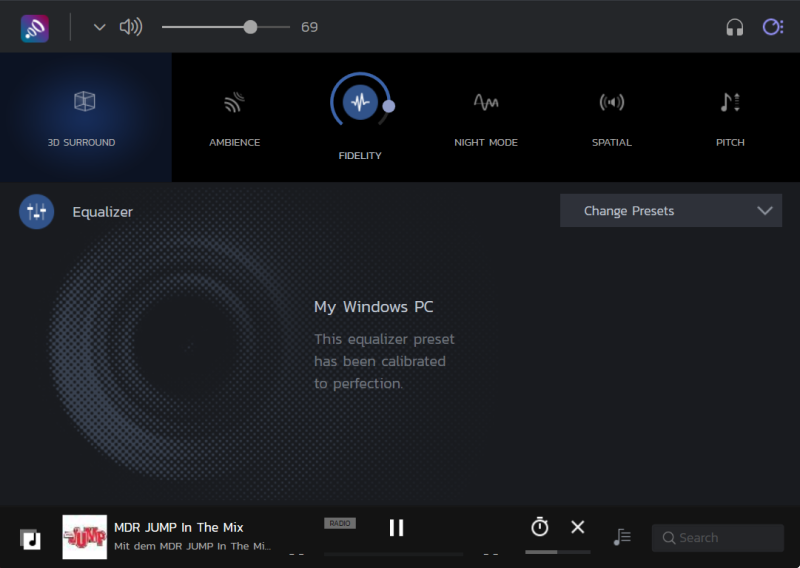Open the playlist queue icon

point(622,537)
